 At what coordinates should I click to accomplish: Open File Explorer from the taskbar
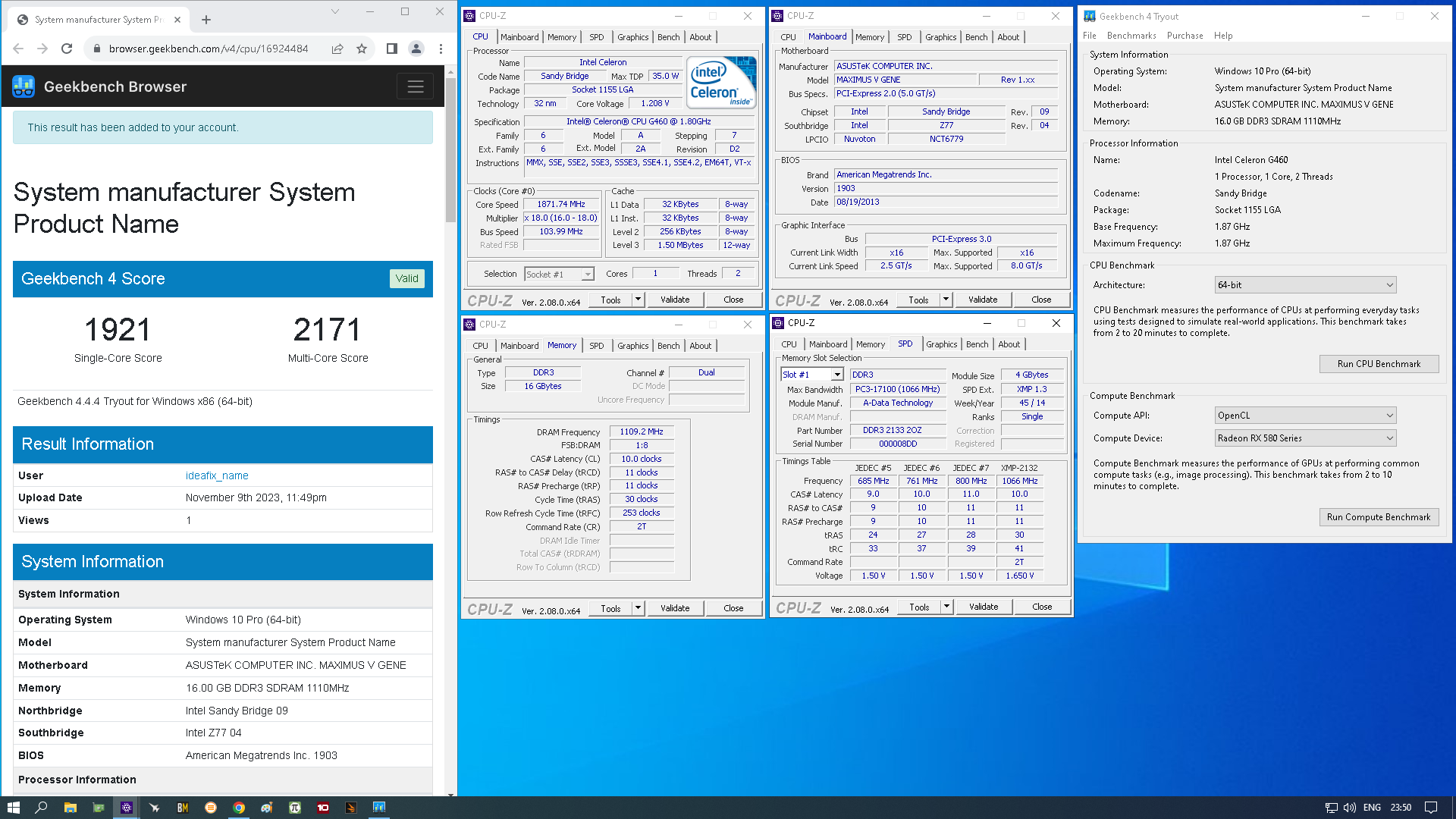point(70,808)
